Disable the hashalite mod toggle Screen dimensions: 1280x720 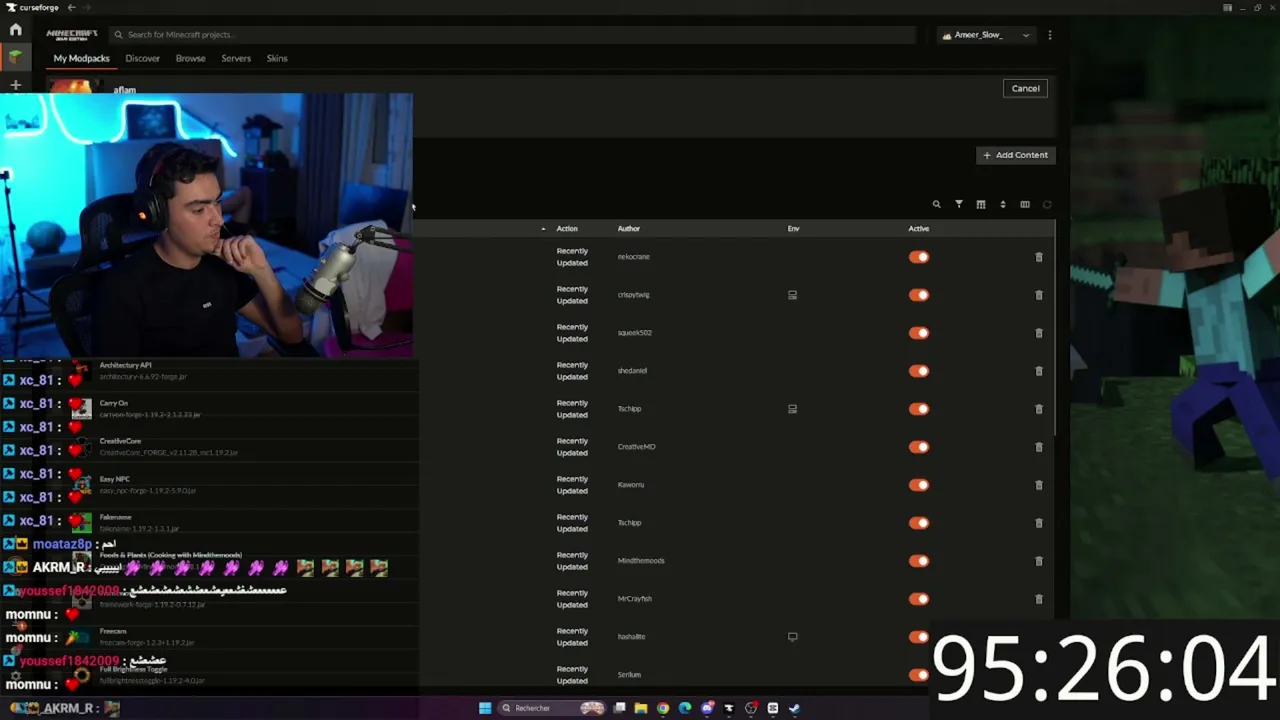click(x=919, y=637)
